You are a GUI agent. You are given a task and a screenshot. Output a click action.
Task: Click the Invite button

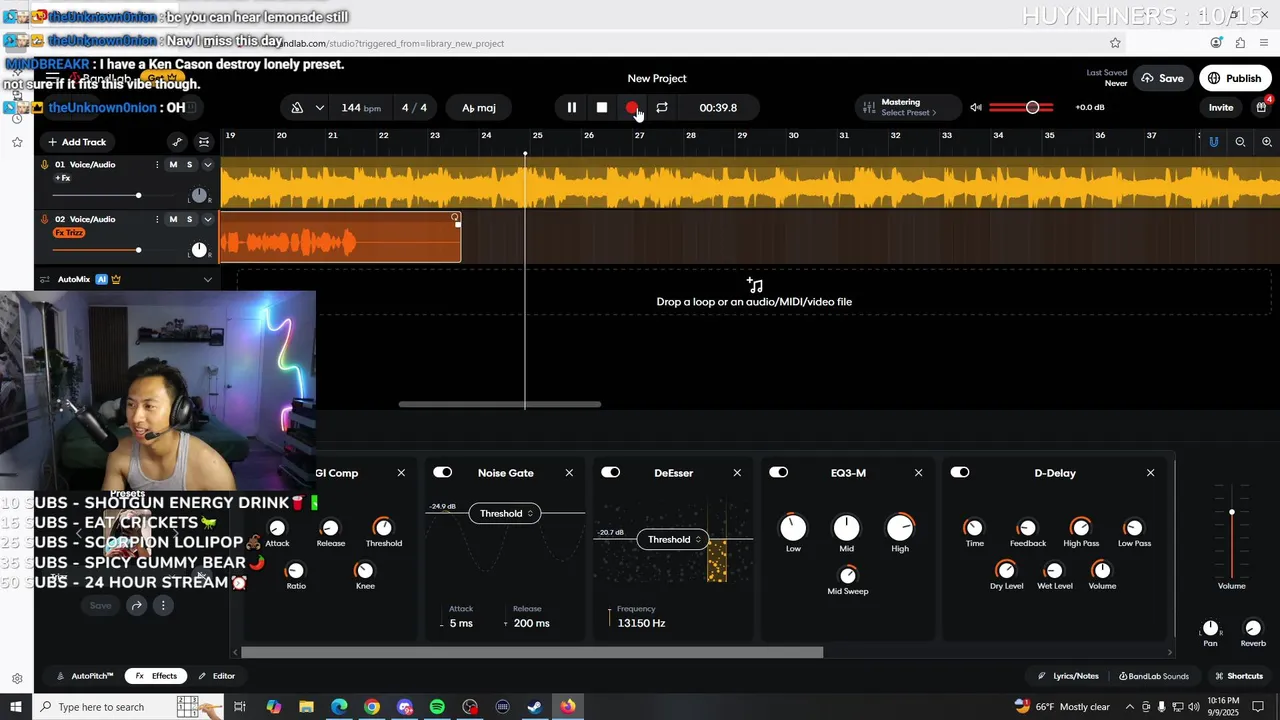[x=1221, y=108]
